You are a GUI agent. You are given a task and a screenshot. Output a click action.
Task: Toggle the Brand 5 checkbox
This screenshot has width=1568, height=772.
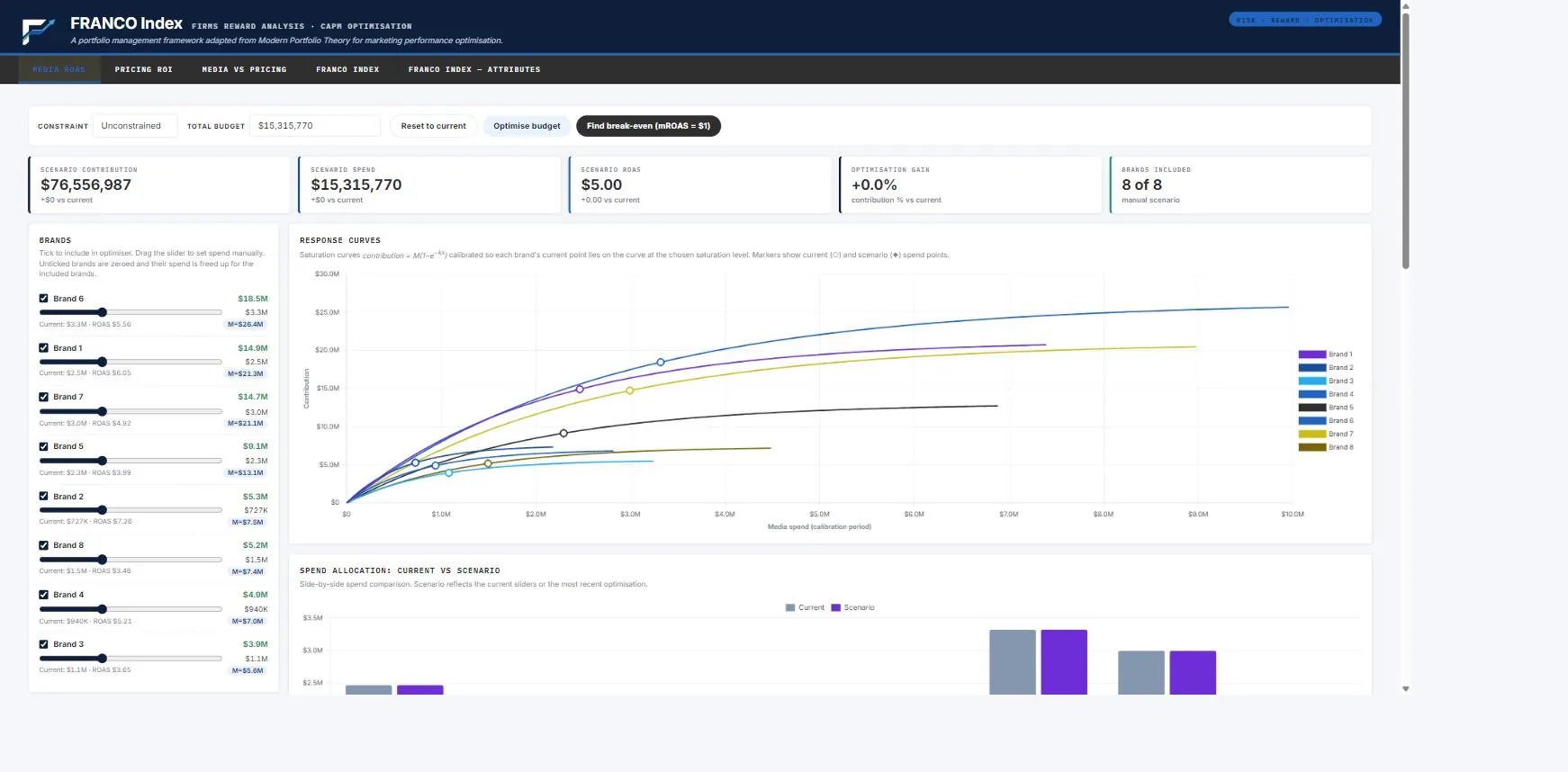43,446
